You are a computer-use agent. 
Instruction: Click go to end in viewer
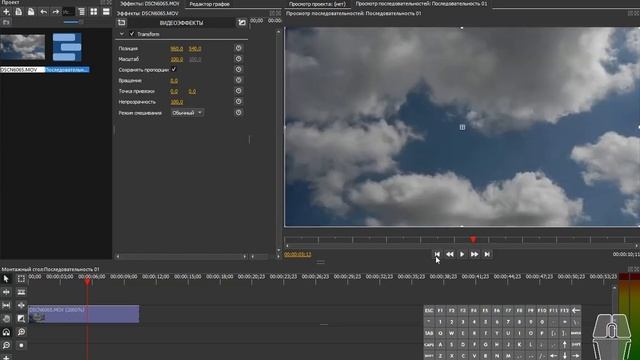pyautogui.click(x=487, y=254)
